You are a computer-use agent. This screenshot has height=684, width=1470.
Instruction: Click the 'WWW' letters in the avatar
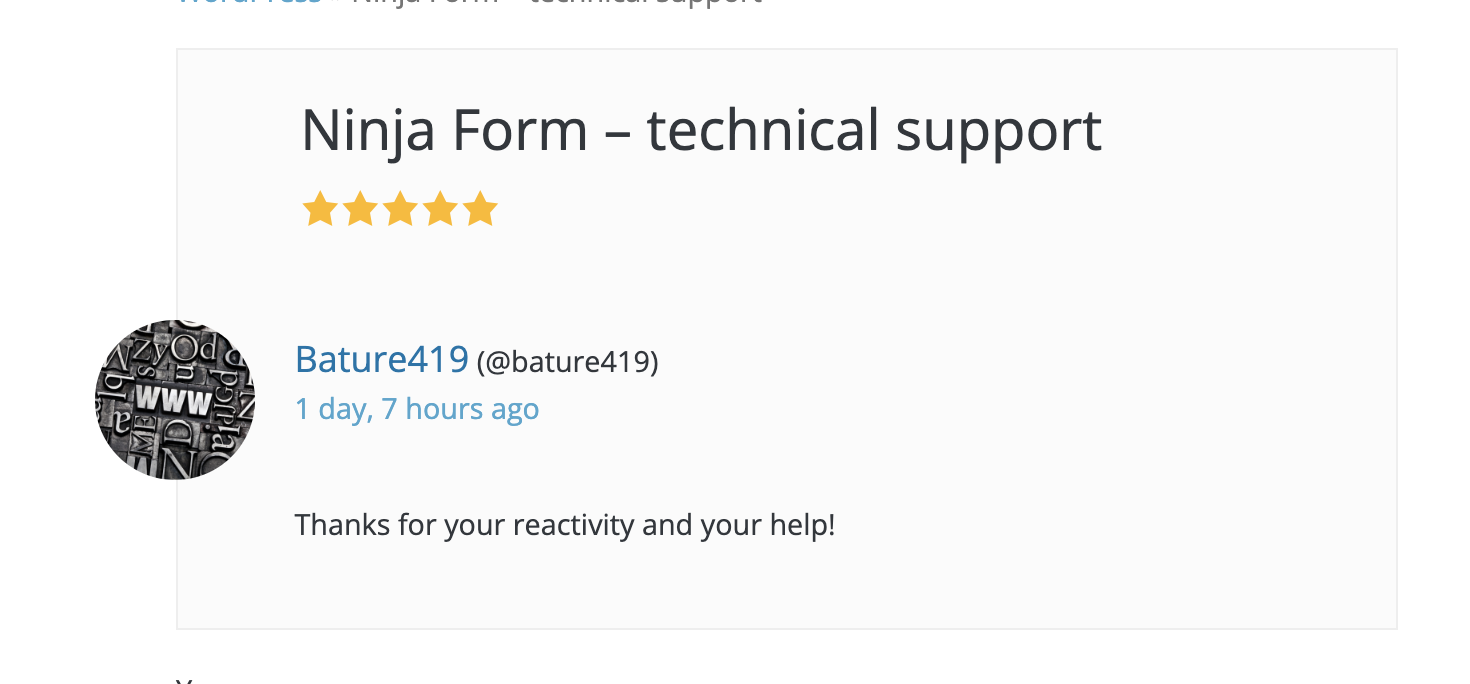174,402
